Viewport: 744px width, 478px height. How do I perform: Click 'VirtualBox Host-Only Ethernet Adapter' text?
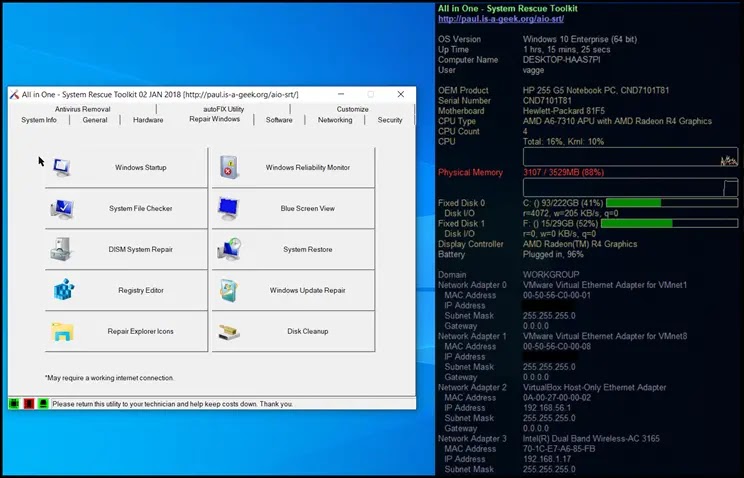pyautogui.click(x=595, y=387)
